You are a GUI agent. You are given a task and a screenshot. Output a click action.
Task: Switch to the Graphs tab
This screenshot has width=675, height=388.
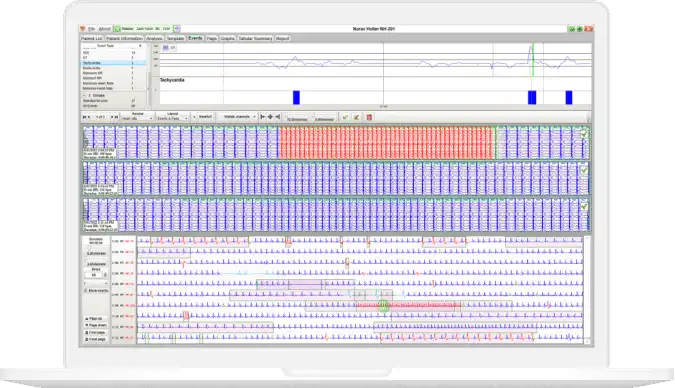coord(228,38)
